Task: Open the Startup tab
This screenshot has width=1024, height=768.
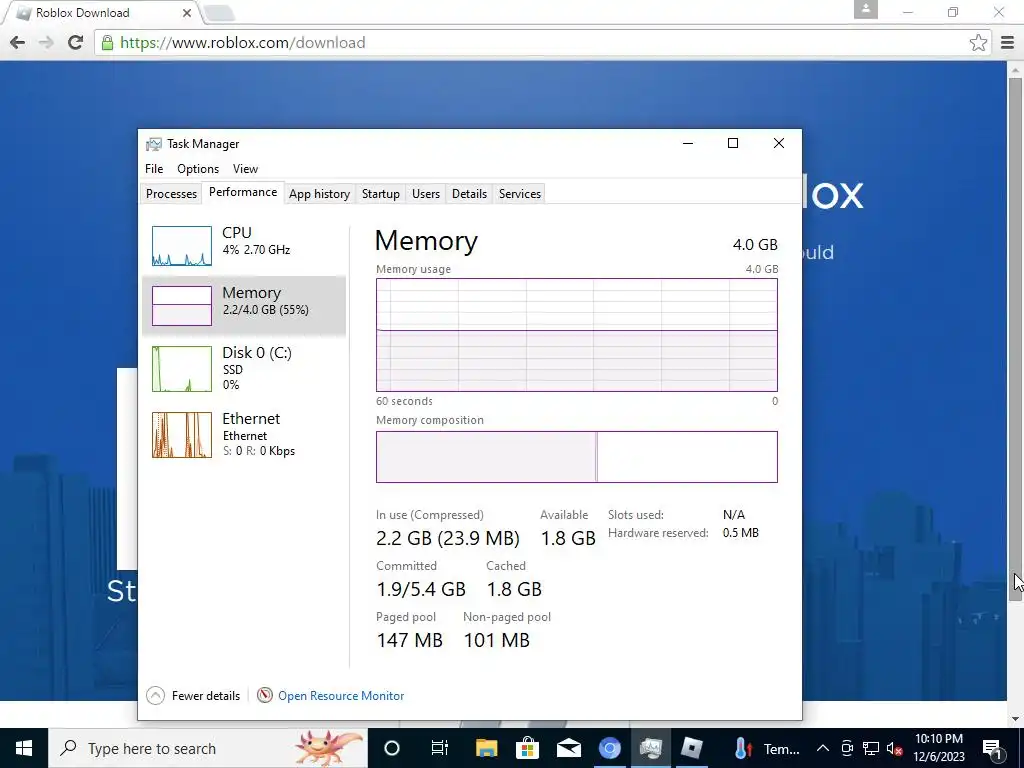Action: point(381,193)
